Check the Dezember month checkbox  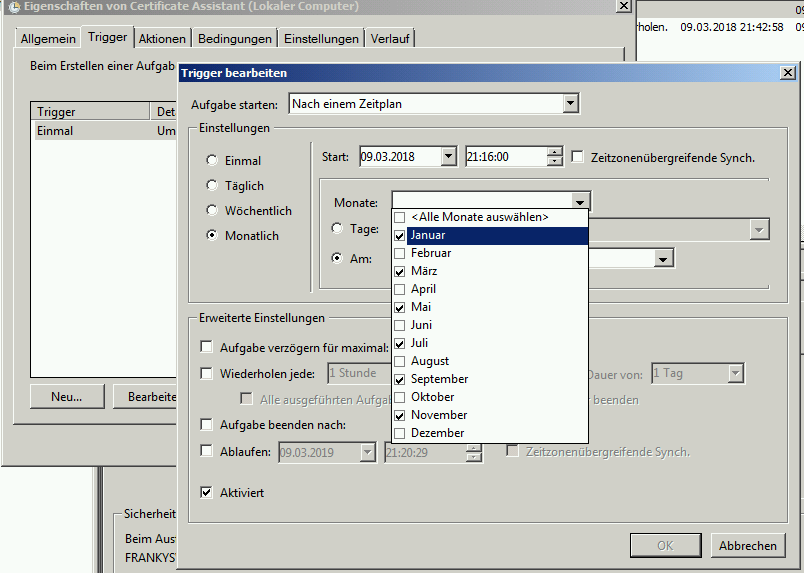point(400,433)
